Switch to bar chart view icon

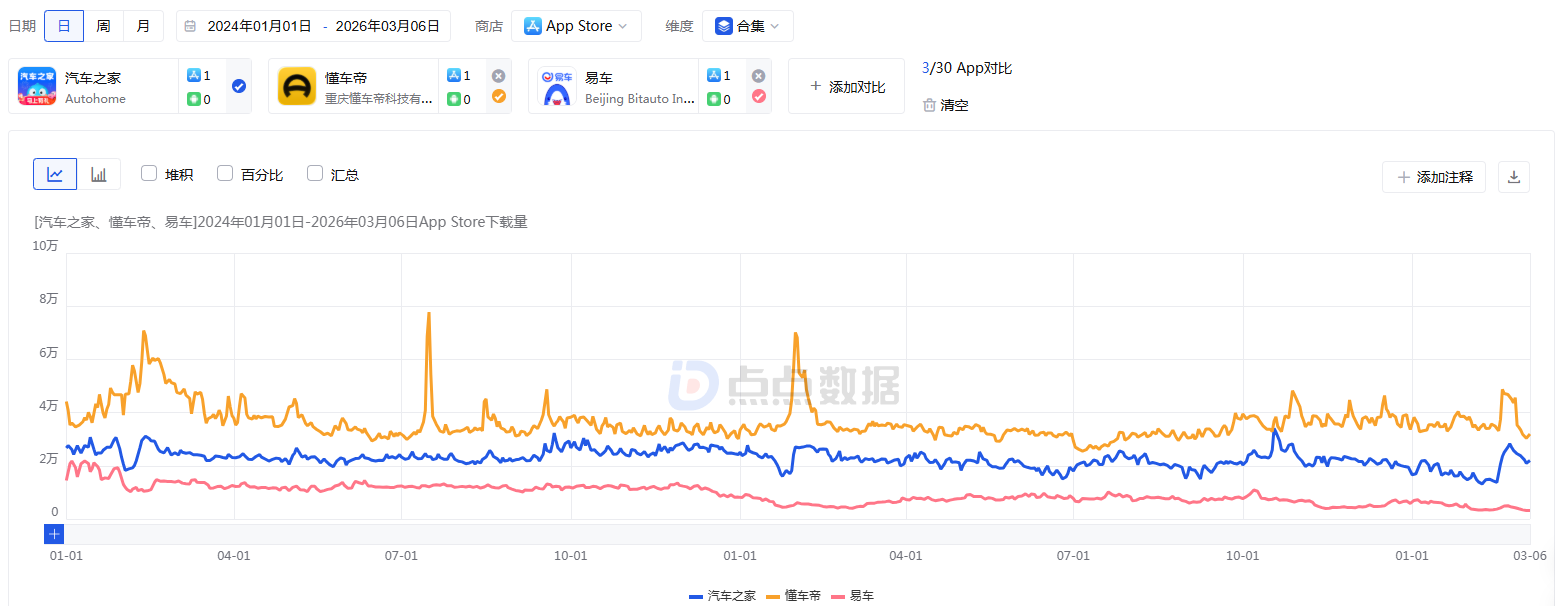coord(99,174)
